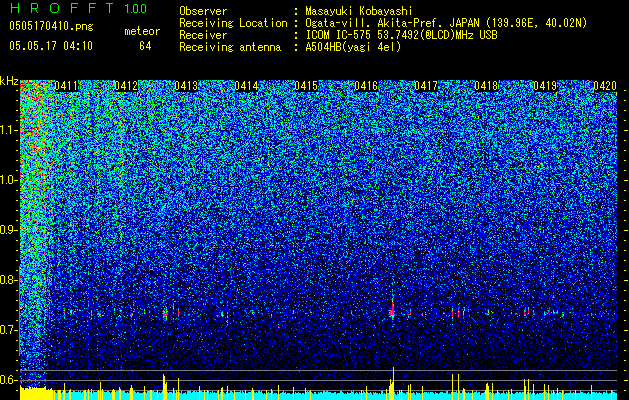Click the 0414 time marker
Image resolution: width=629 pixels, height=400 pixels.
[x=246, y=86]
